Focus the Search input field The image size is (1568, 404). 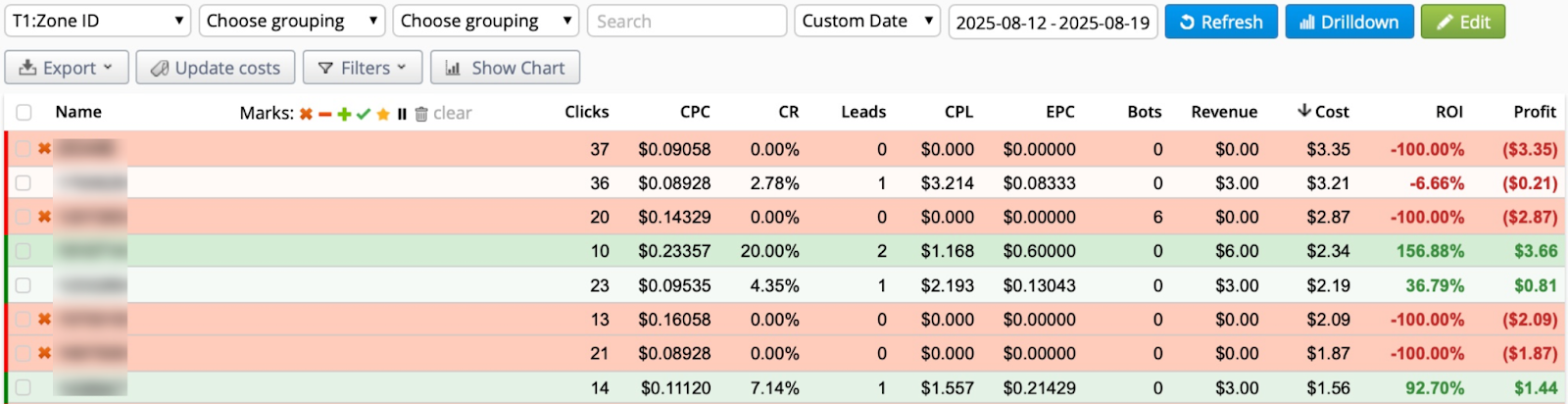tap(686, 21)
